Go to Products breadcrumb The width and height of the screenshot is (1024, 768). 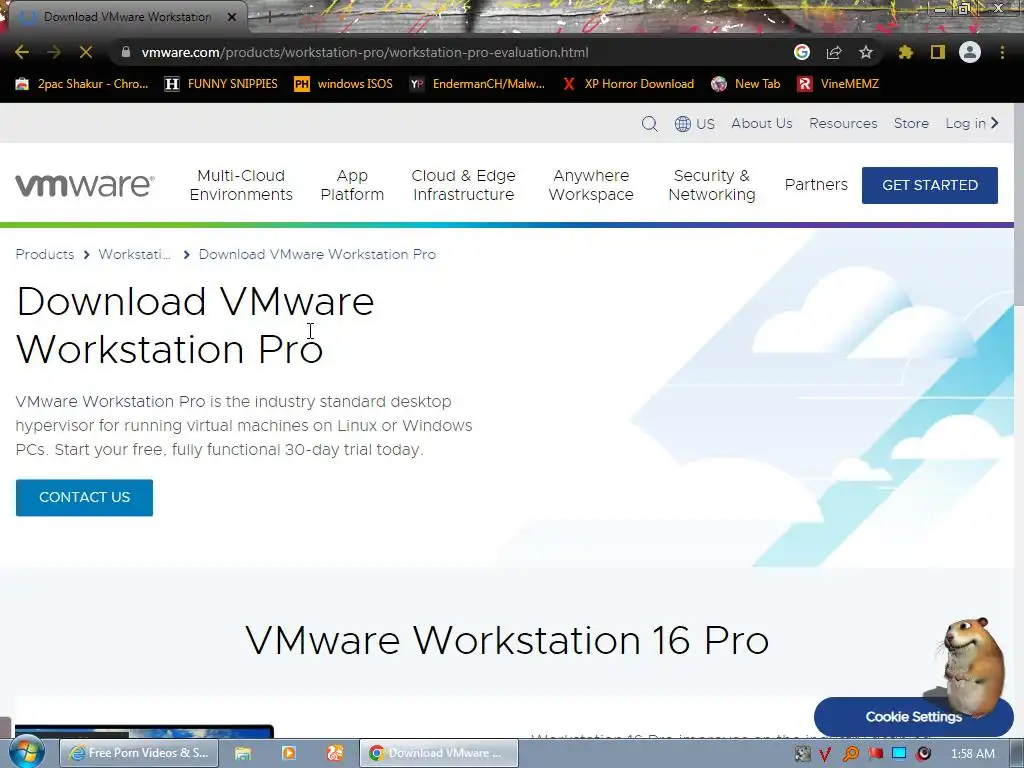(44, 255)
